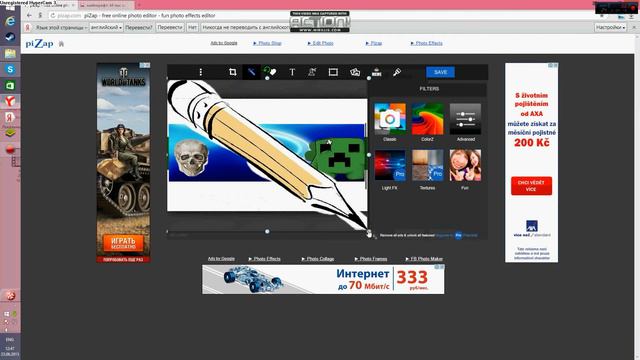
Task: Select the Paint brush tool
Action: (x=397, y=72)
